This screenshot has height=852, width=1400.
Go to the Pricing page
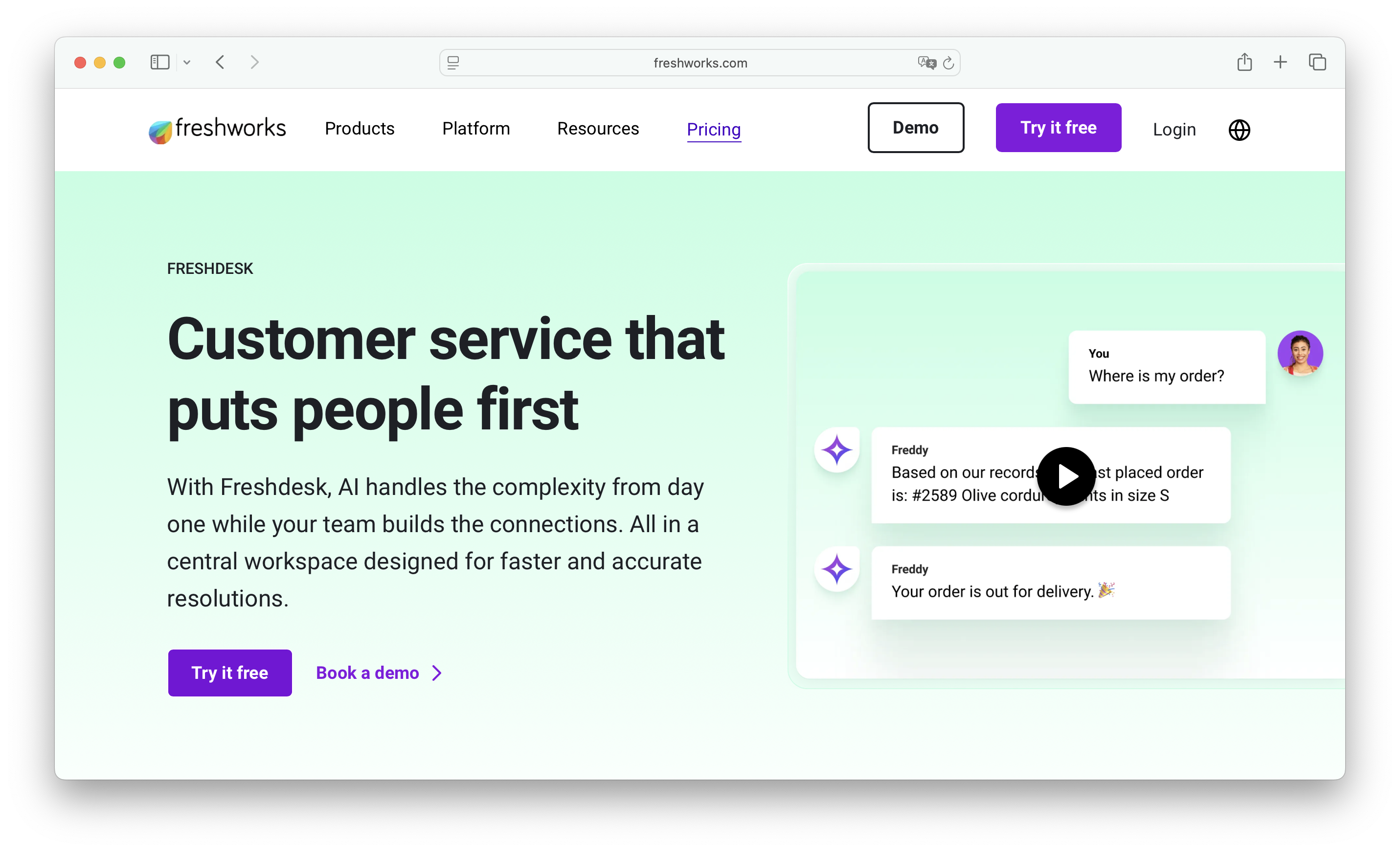[x=714, y=130]
